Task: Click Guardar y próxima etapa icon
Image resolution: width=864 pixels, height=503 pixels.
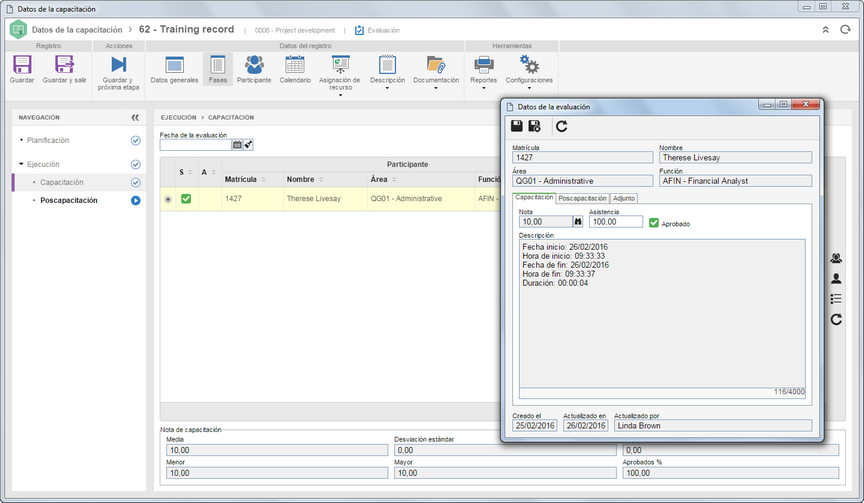Action: click(118, 64)
